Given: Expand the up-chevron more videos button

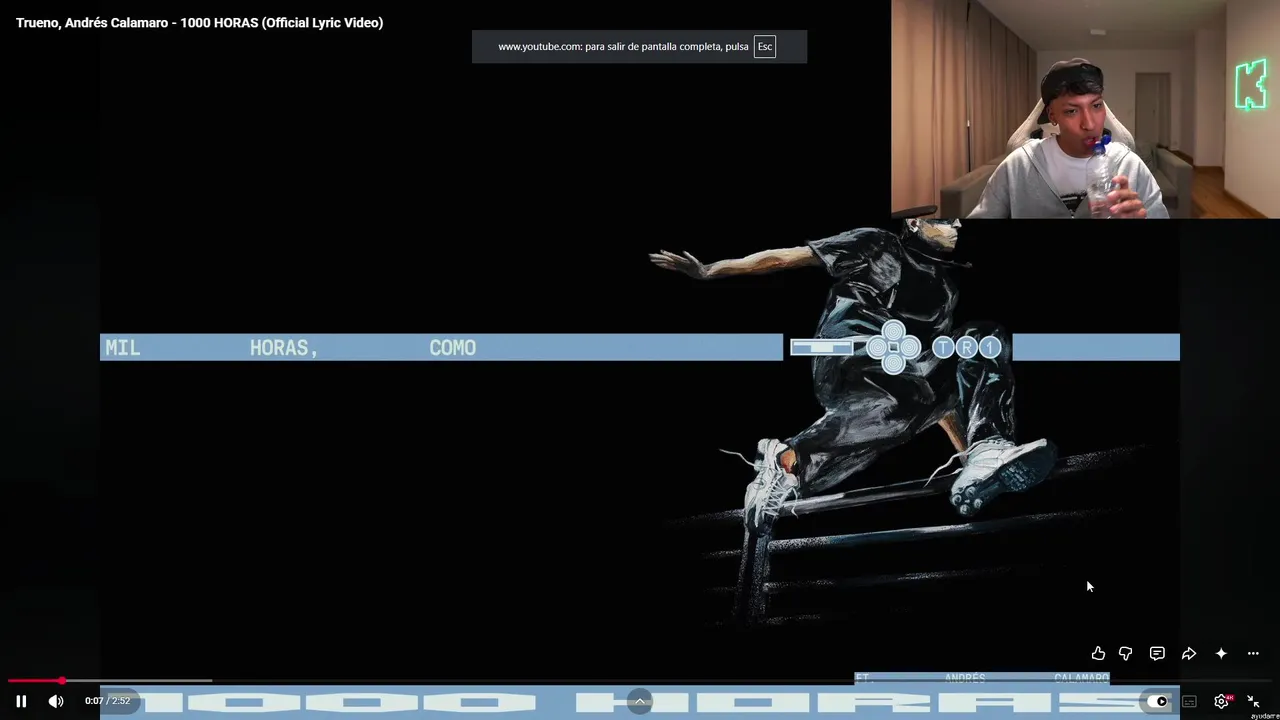Looking at the screenshot, I should 640,701.
